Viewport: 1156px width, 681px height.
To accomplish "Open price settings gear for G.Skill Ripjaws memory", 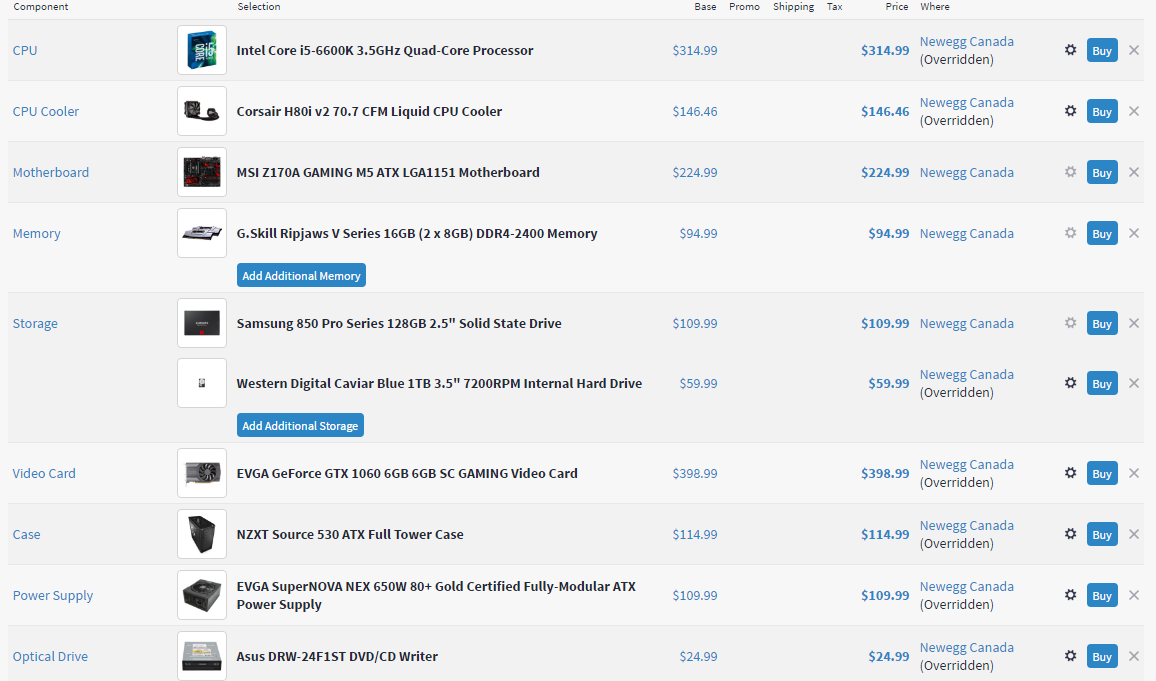I will [1070, 233].
